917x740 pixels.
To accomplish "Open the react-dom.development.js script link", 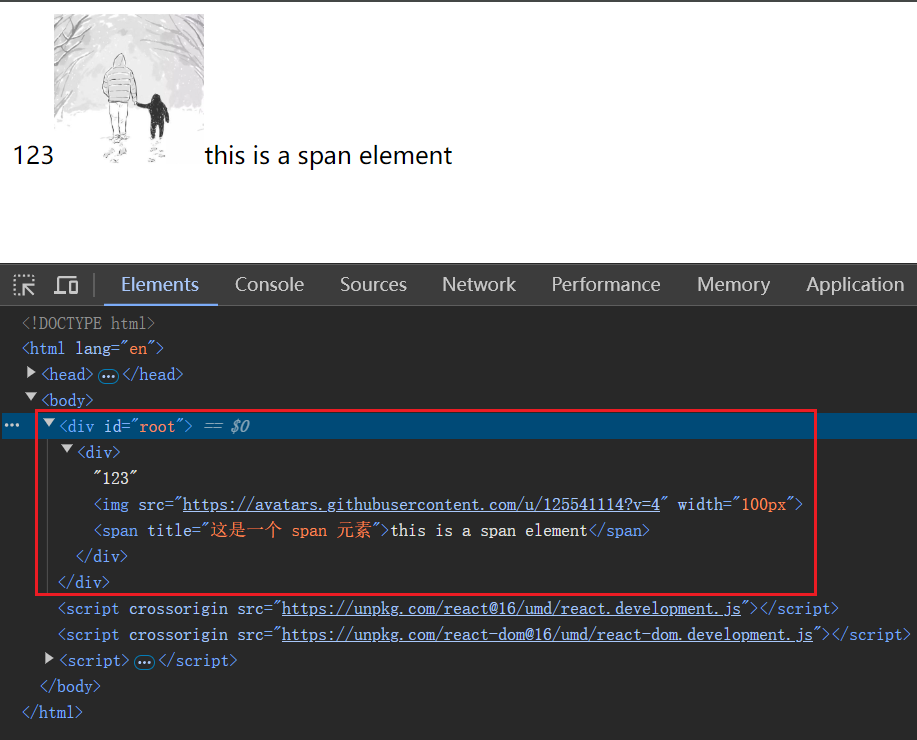I will coord(547,635).
